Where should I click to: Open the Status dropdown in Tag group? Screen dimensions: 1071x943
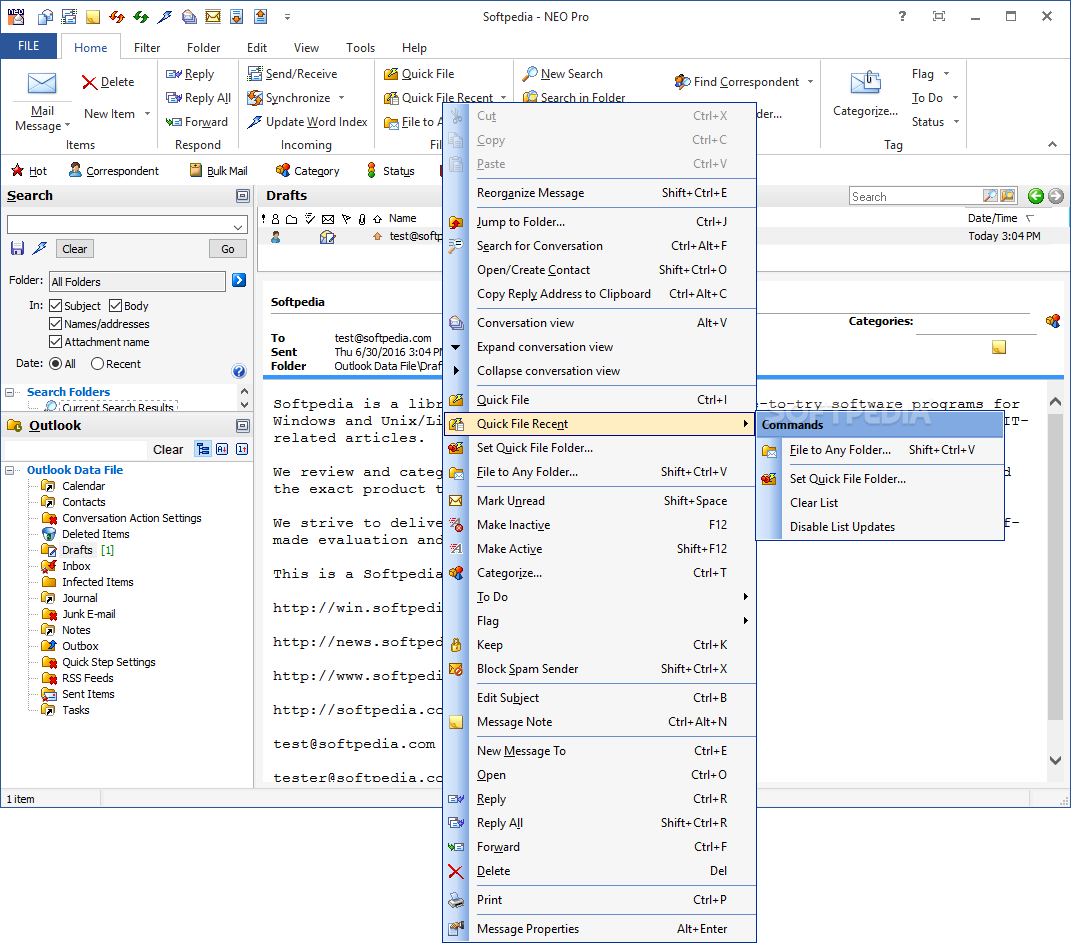pyautogui.click(x=956, y=122)
